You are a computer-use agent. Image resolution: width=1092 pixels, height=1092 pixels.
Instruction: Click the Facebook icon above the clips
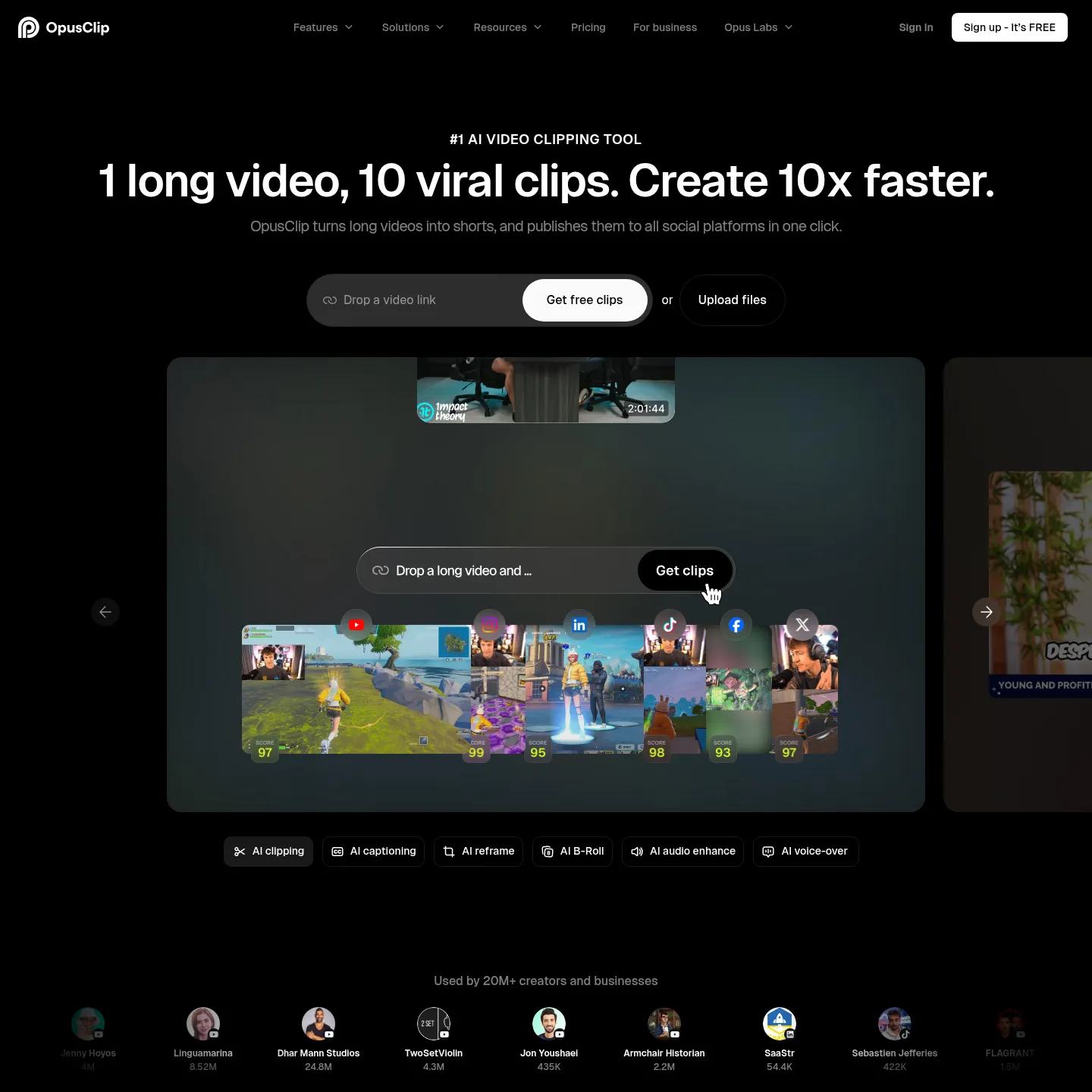click(736, 625)
